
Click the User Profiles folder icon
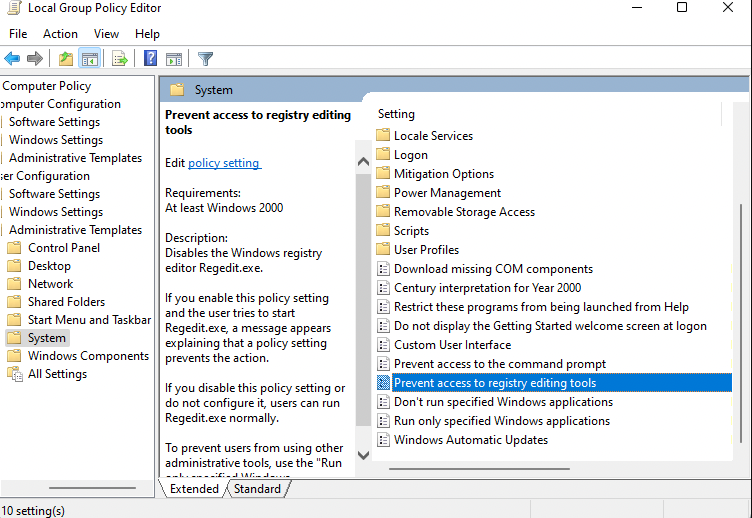coord(383,249)
